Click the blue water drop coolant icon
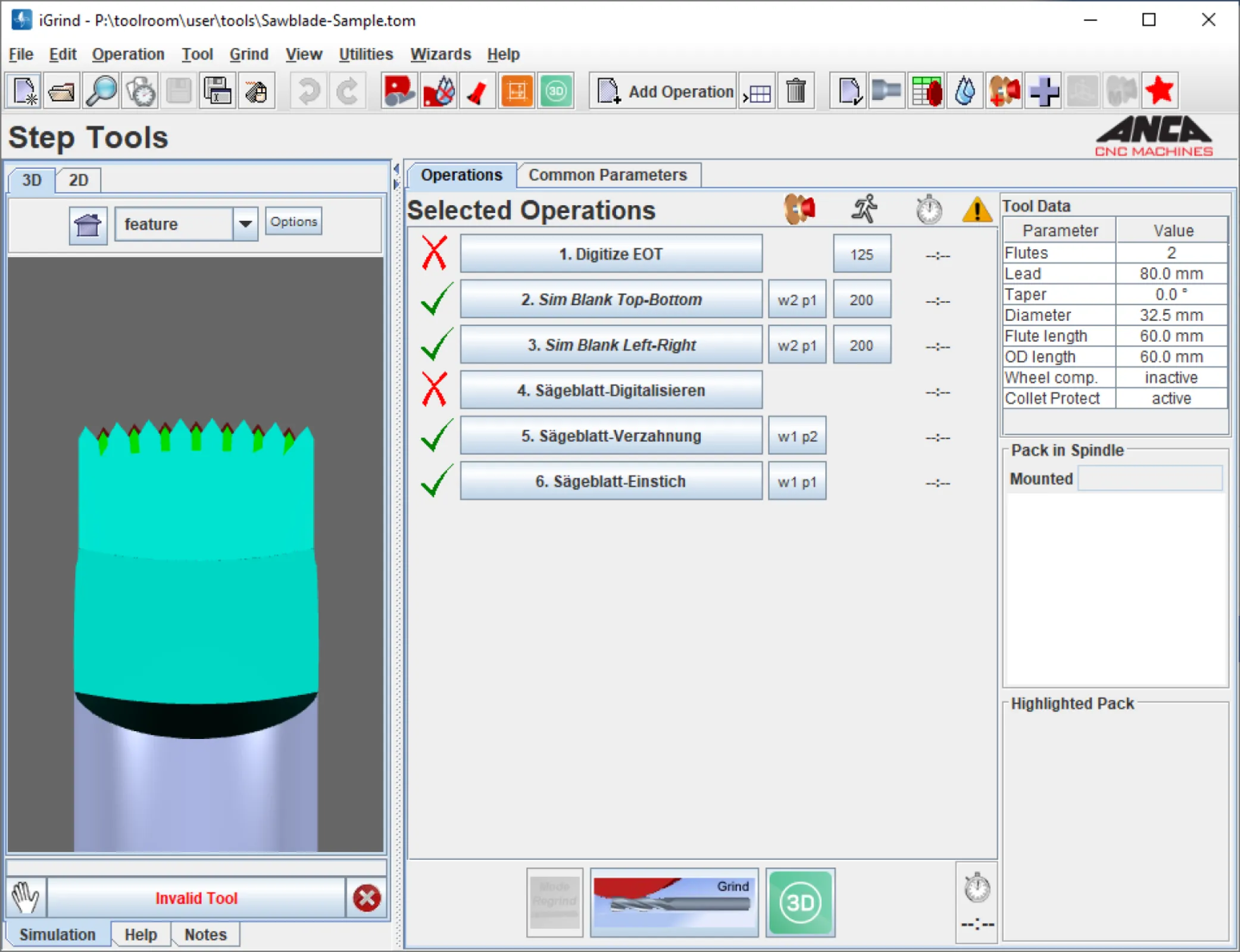Image resolution: width=1240 pixels, height=952 pixels. 965,91
